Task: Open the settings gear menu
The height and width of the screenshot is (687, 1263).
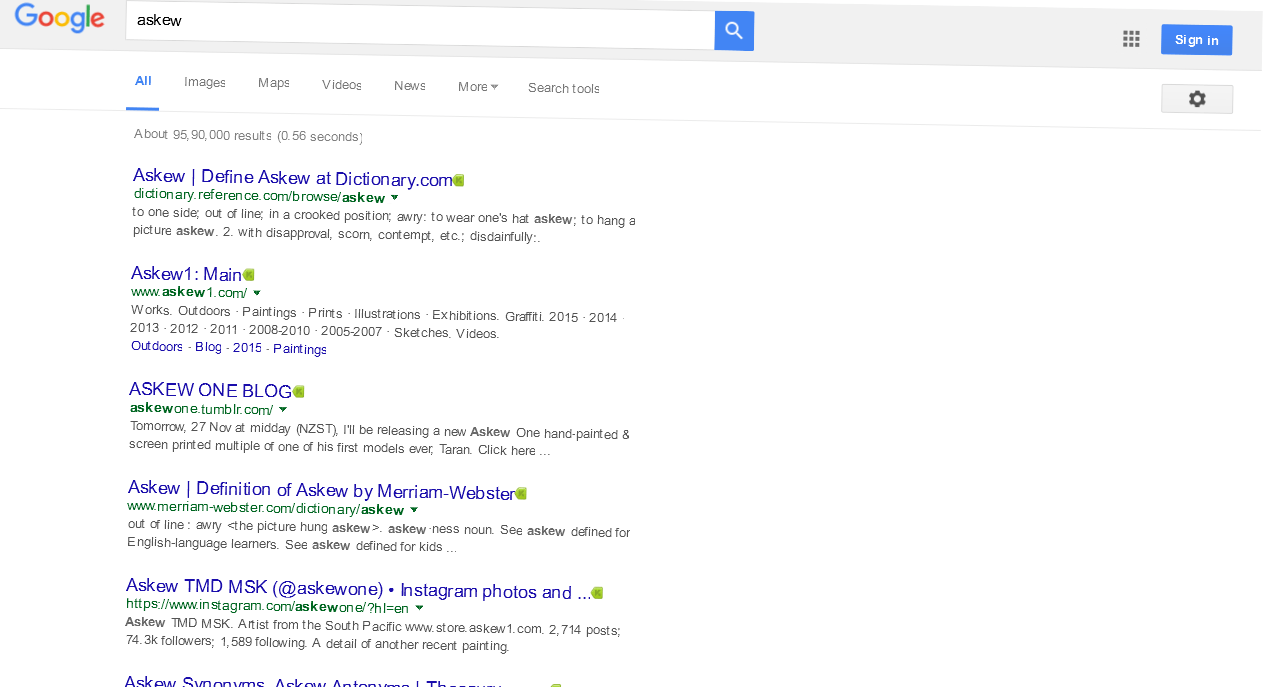Action: pos(1197,99)
